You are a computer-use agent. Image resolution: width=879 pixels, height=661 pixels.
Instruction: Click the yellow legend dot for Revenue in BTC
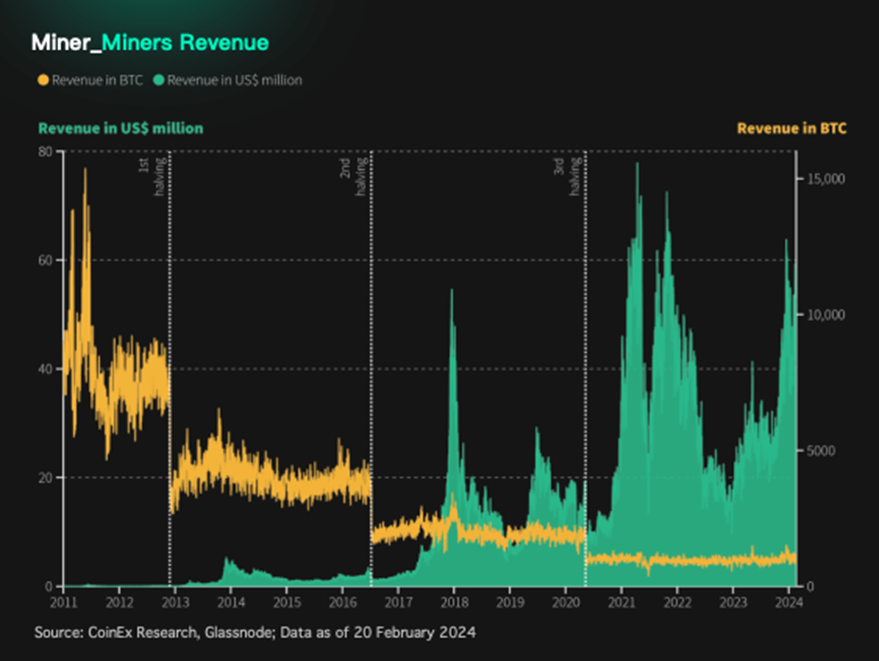pos(43,80)
